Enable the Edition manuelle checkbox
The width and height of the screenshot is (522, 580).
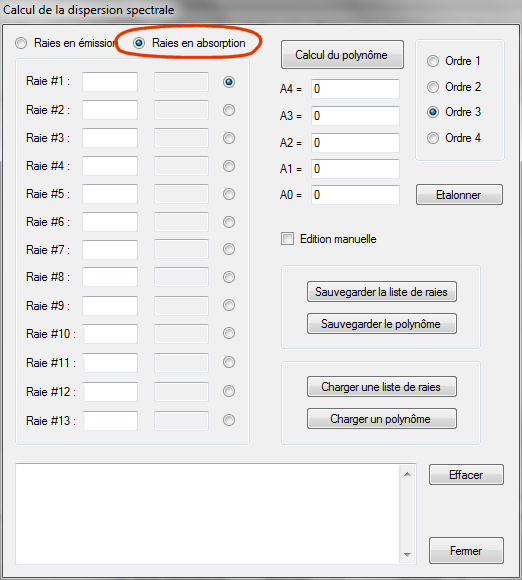[287, 239]
